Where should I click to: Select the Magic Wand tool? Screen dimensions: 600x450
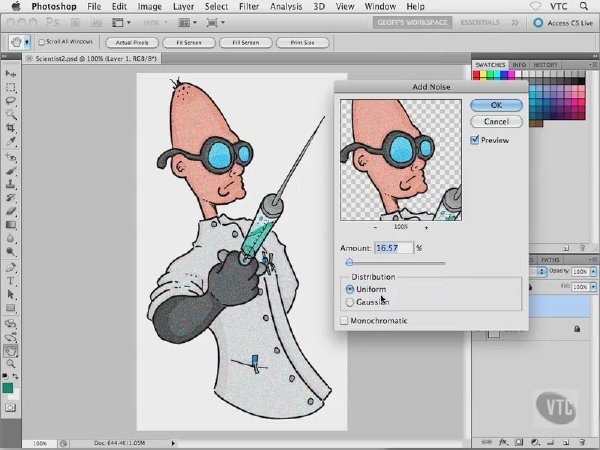[x=10, y=114]
